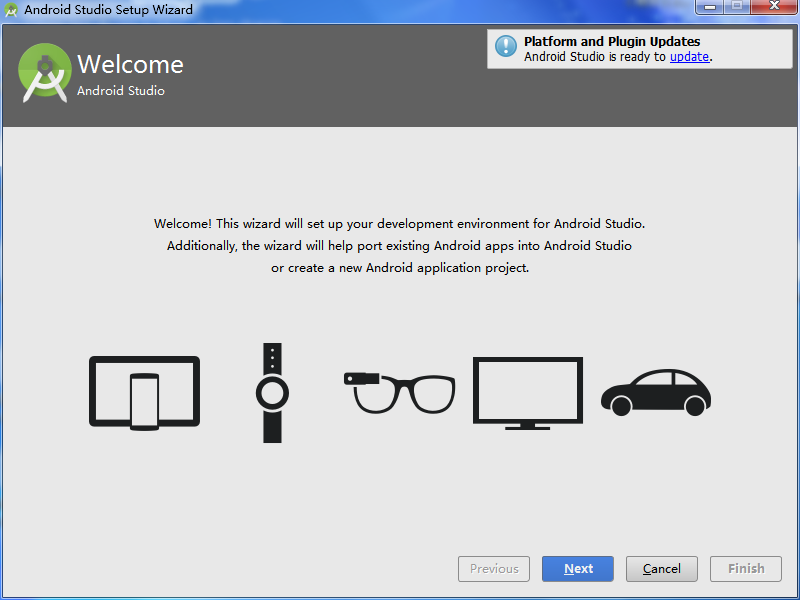This screenshot has width=800, height=600.
Task: Click the info icon in updates notification
Action: click(x=506, y=47)
